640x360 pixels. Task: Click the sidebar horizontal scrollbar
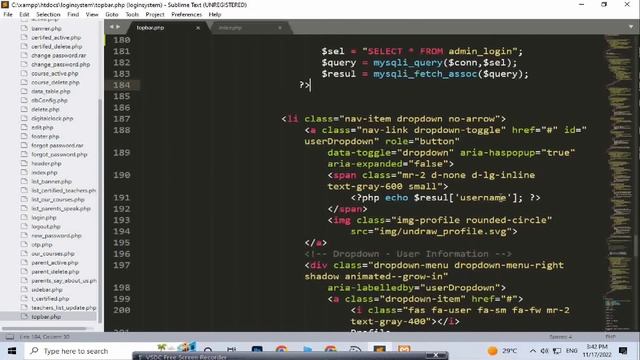click(44, 328)
